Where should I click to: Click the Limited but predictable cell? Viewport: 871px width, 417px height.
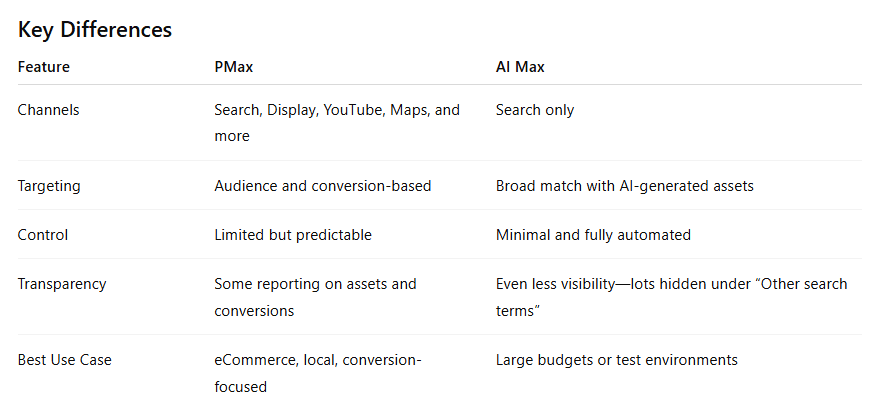(x=293, y=234)
